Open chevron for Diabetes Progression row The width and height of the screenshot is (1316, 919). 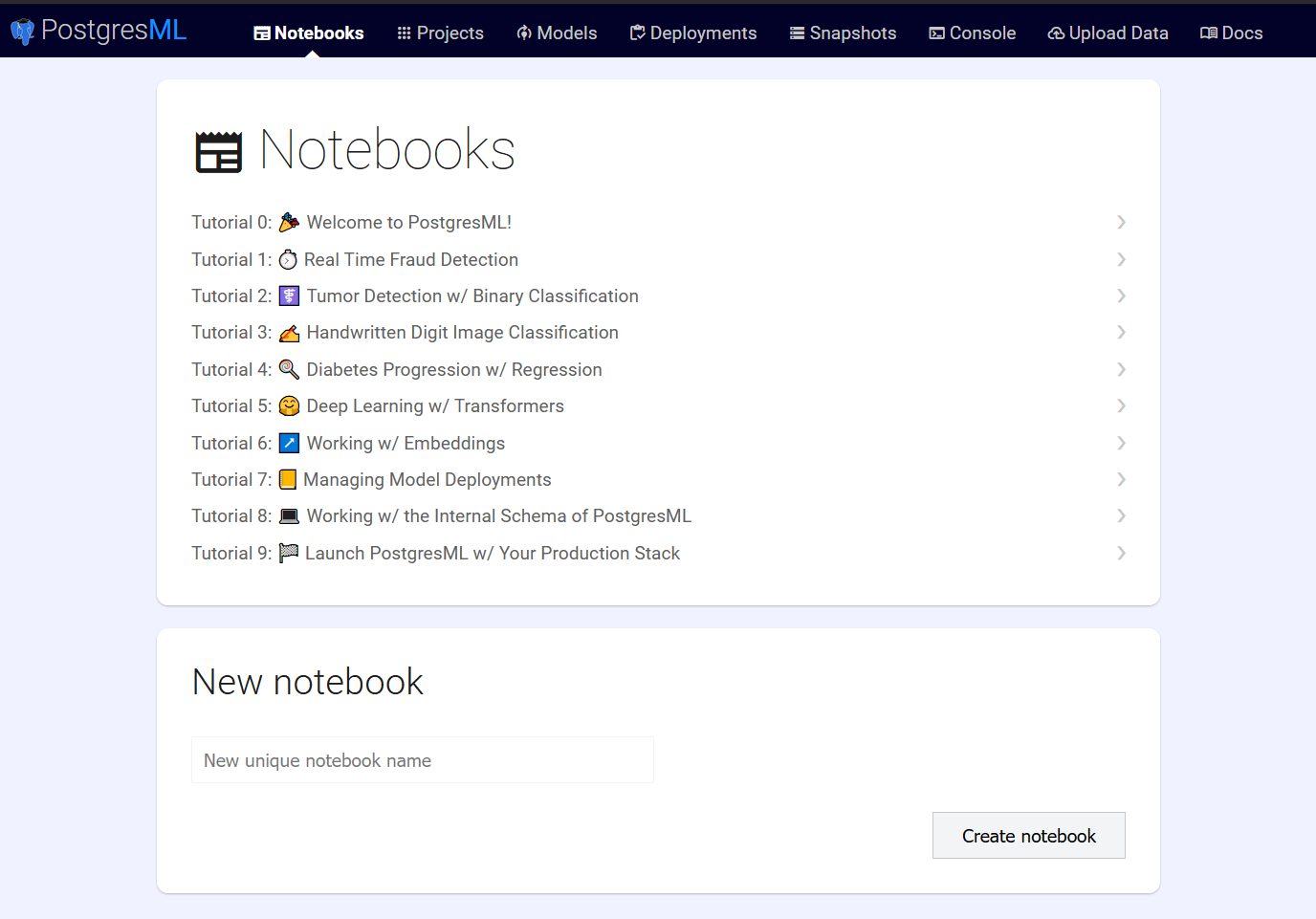coord(1121,370)
